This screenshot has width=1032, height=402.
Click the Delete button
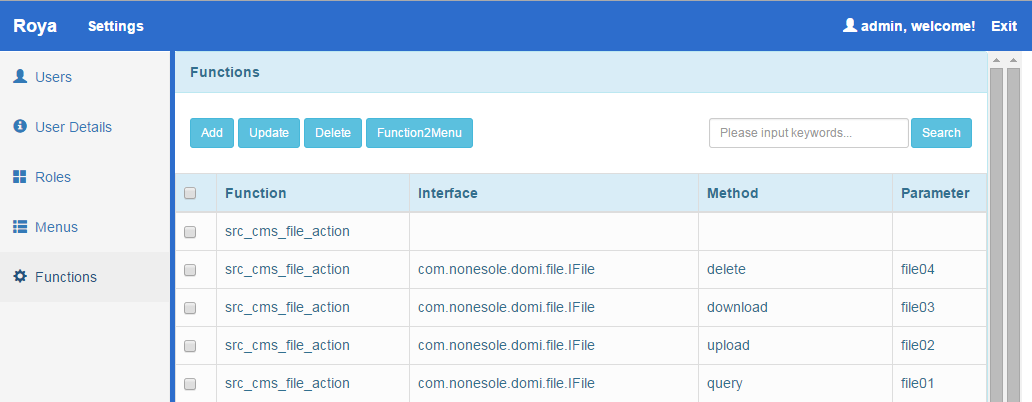click(333, 133)
